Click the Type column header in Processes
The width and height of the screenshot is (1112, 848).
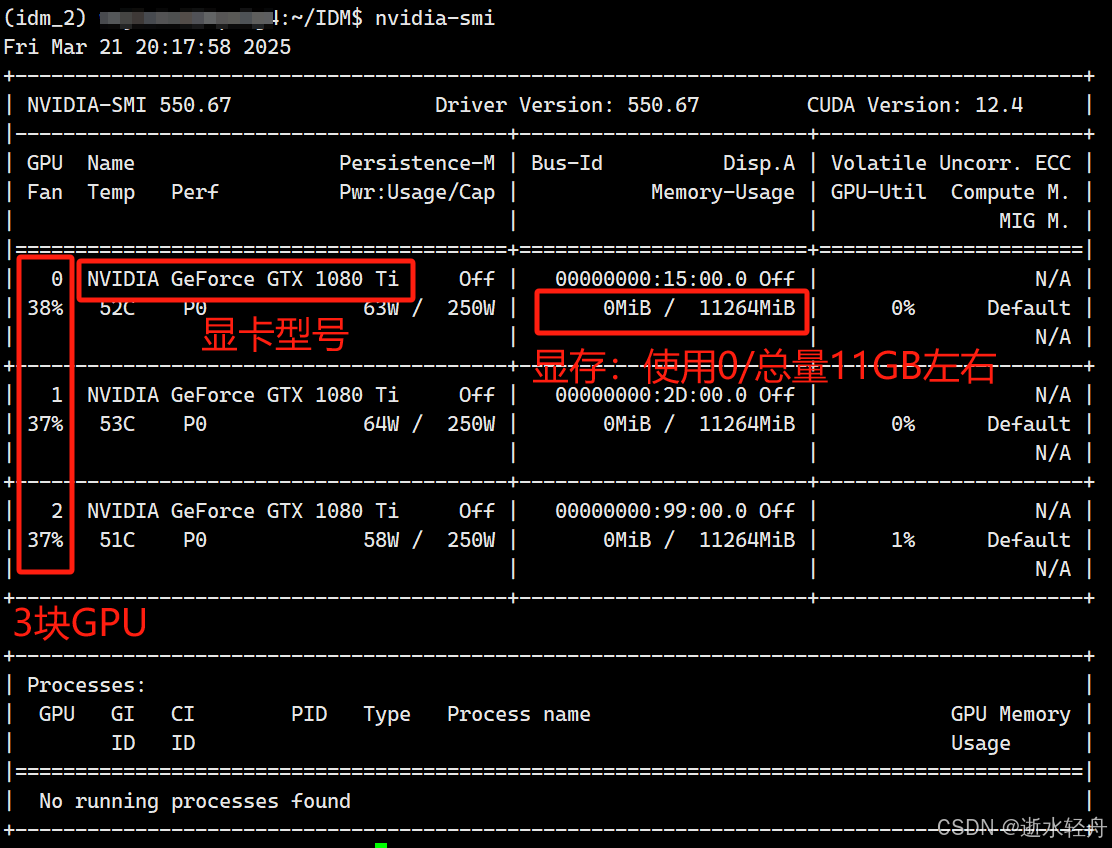point(387,714)
